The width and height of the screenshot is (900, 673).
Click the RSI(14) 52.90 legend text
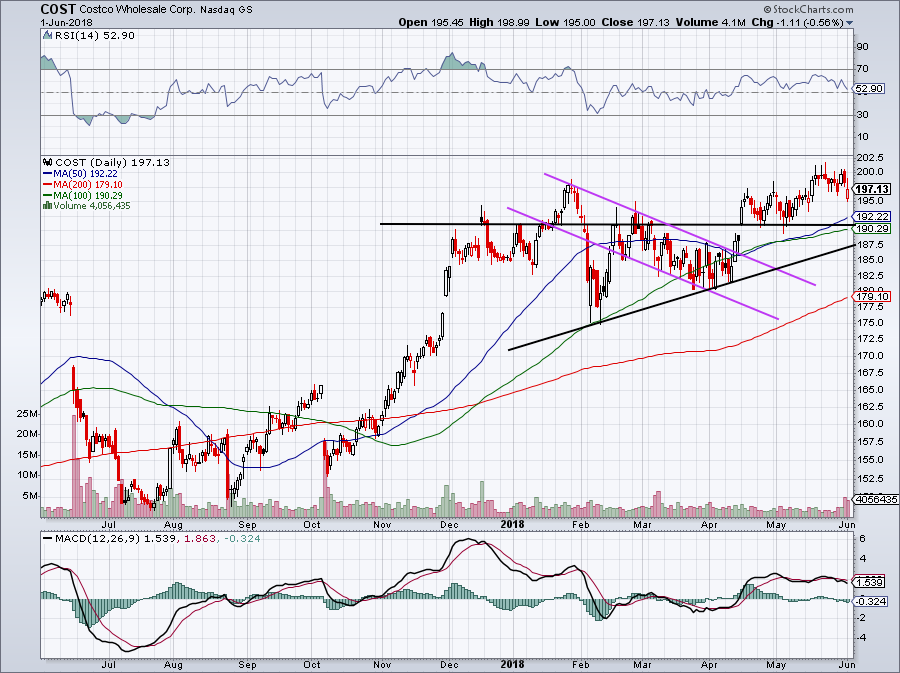tap(95, 36)
